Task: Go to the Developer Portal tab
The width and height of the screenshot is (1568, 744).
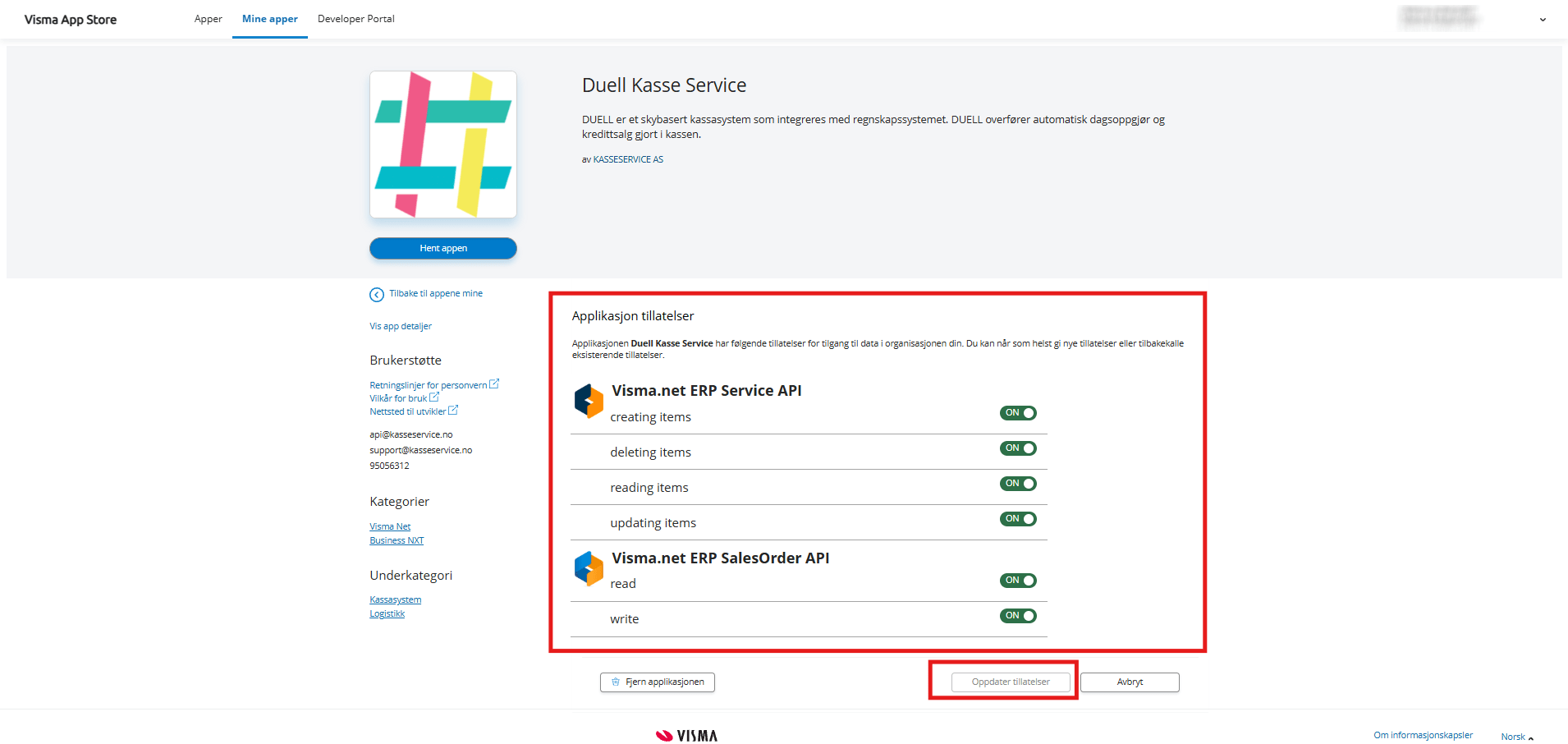Action: click(x=355, y=19)
